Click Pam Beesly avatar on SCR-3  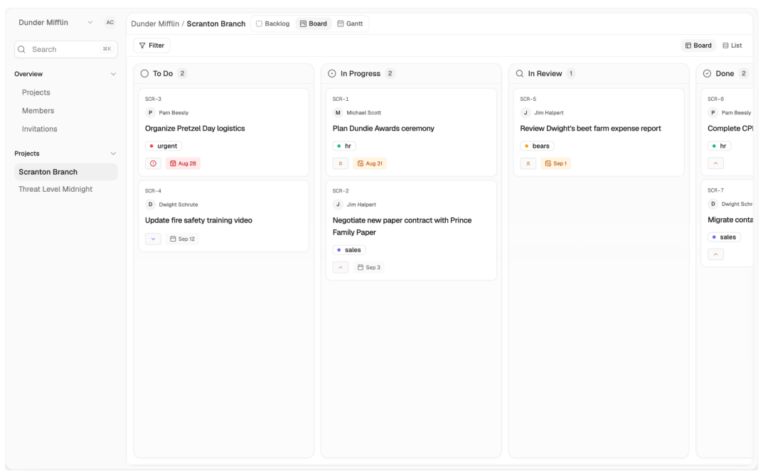tap(150, 113)
